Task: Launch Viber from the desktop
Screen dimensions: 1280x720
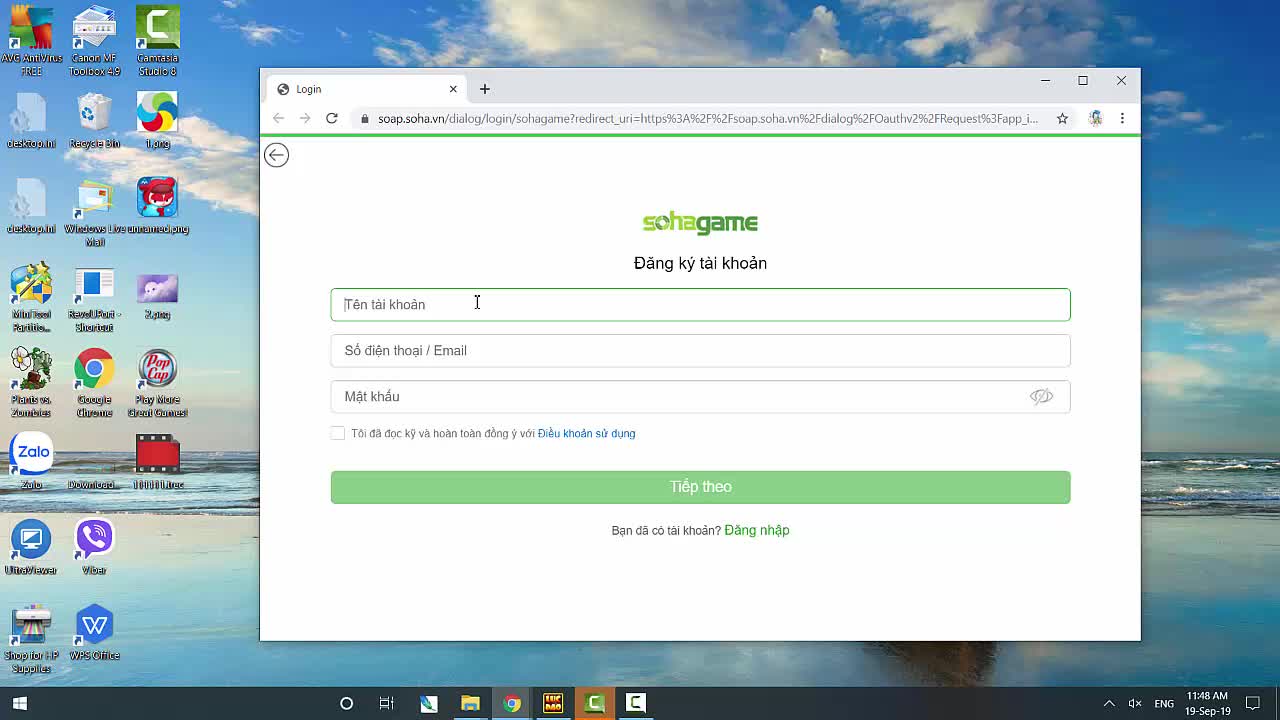Action: point(94,547)
